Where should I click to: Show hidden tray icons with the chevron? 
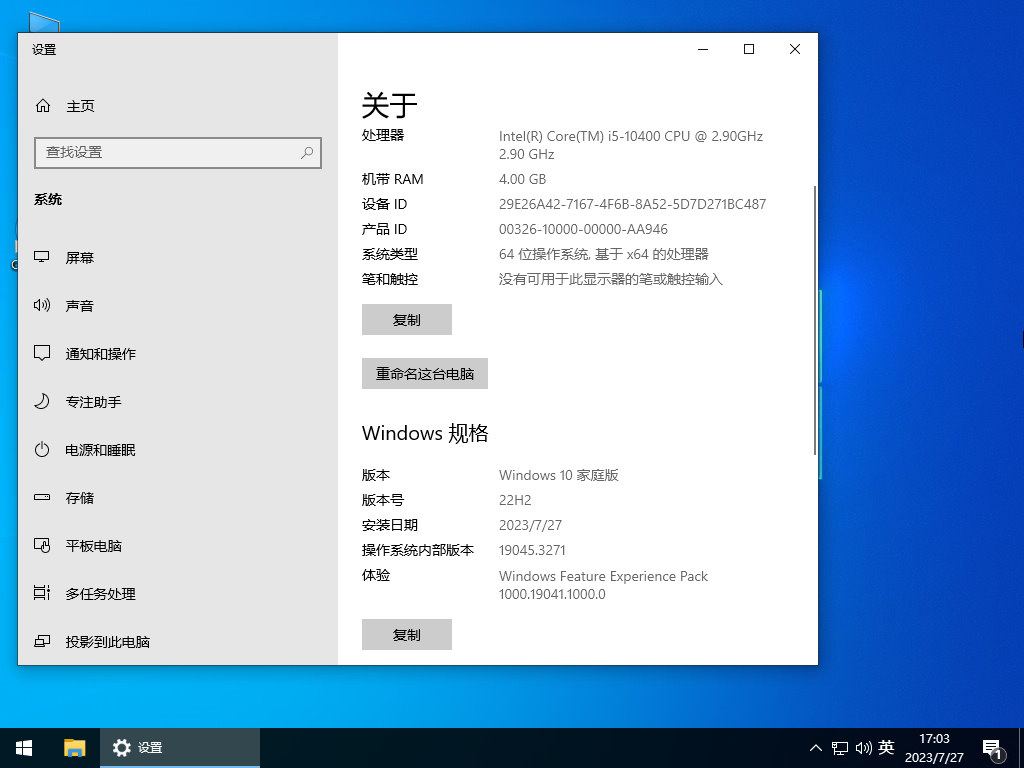[x=816, y=747]
